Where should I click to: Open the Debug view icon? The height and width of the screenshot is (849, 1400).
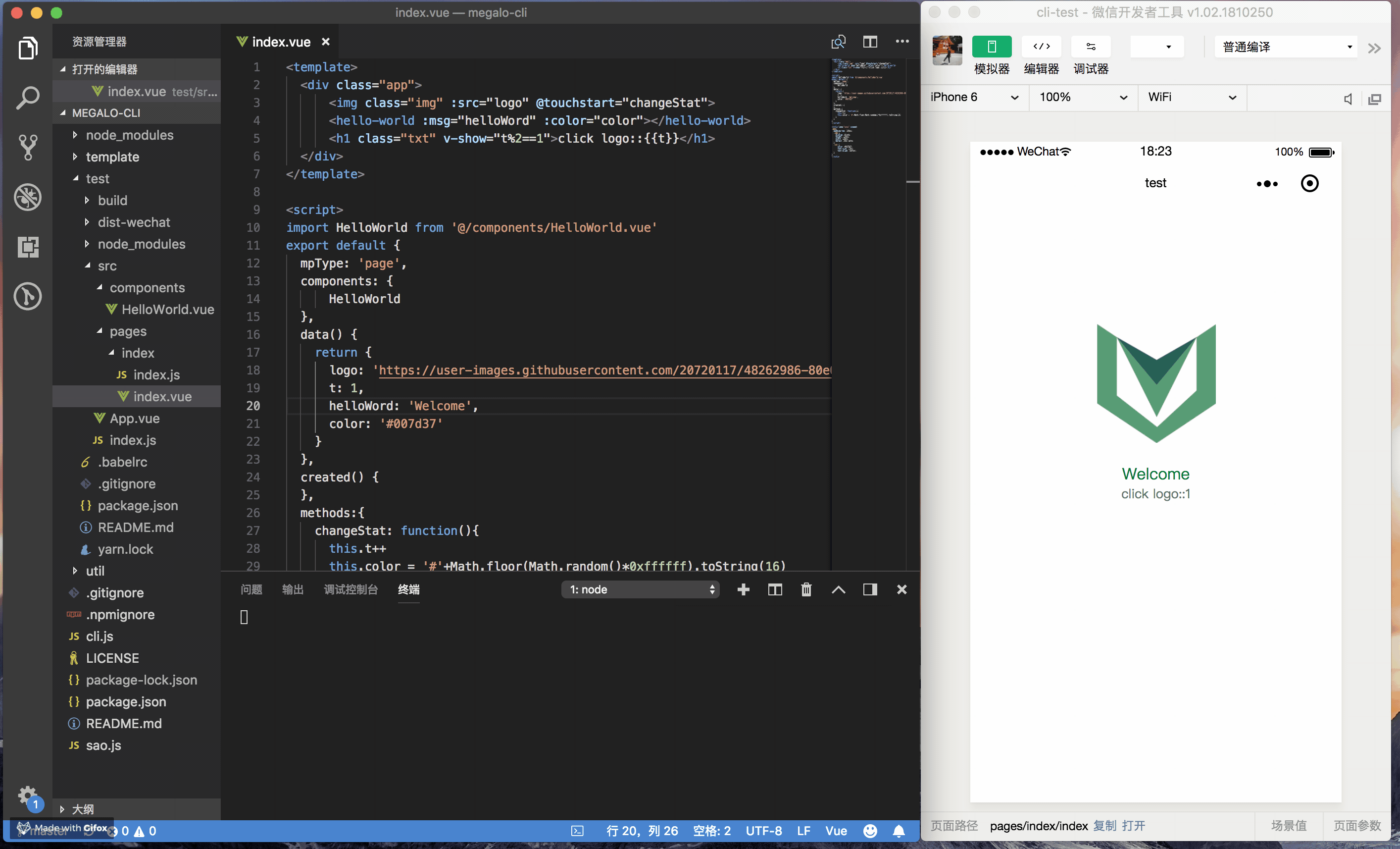click(27, 197)
